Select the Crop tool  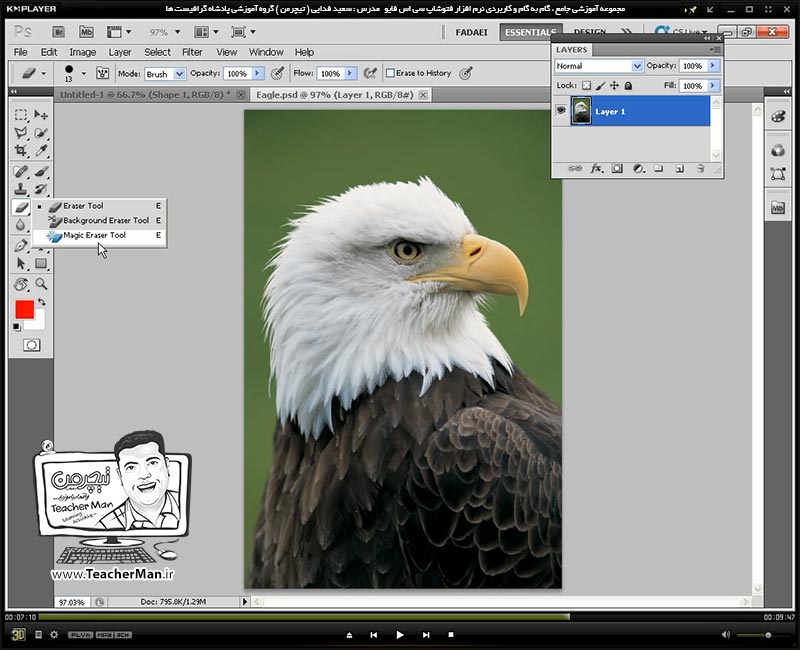tap(21, 151)
